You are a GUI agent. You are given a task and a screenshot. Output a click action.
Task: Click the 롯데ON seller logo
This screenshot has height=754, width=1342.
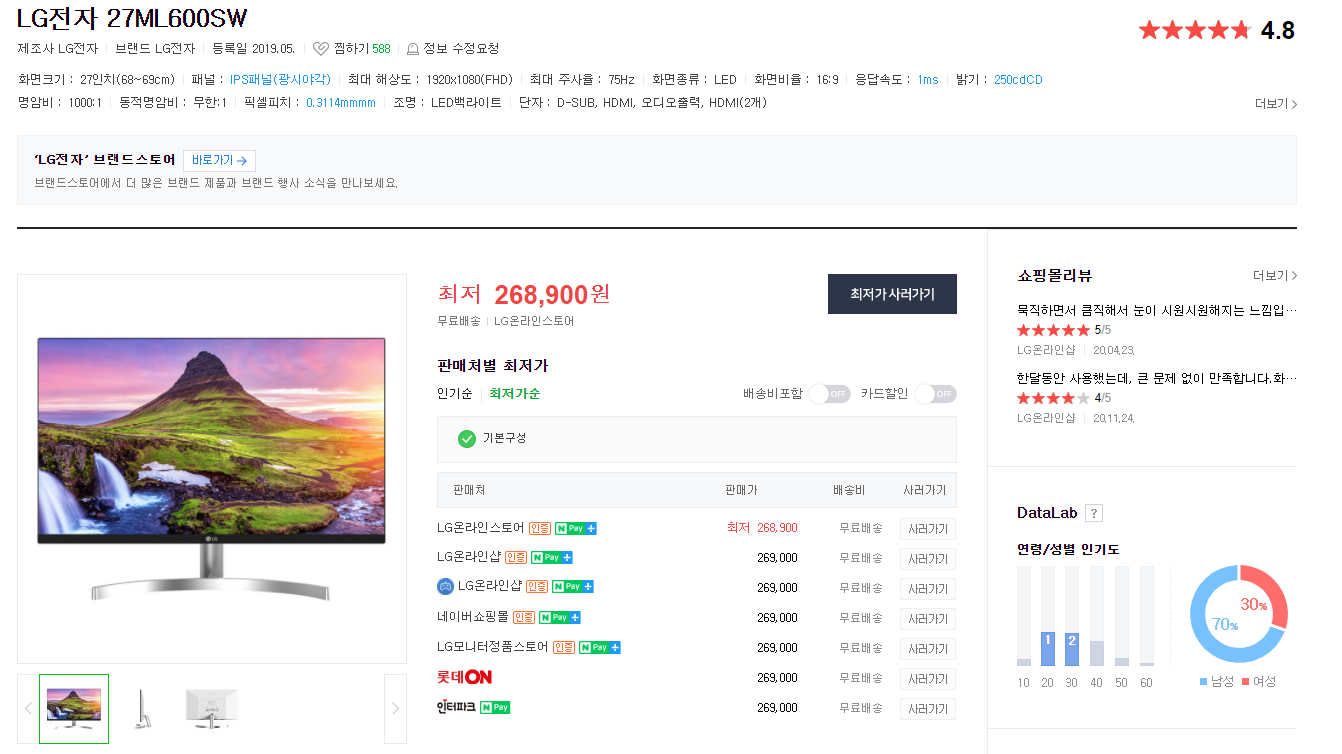[x=464, y=677]
